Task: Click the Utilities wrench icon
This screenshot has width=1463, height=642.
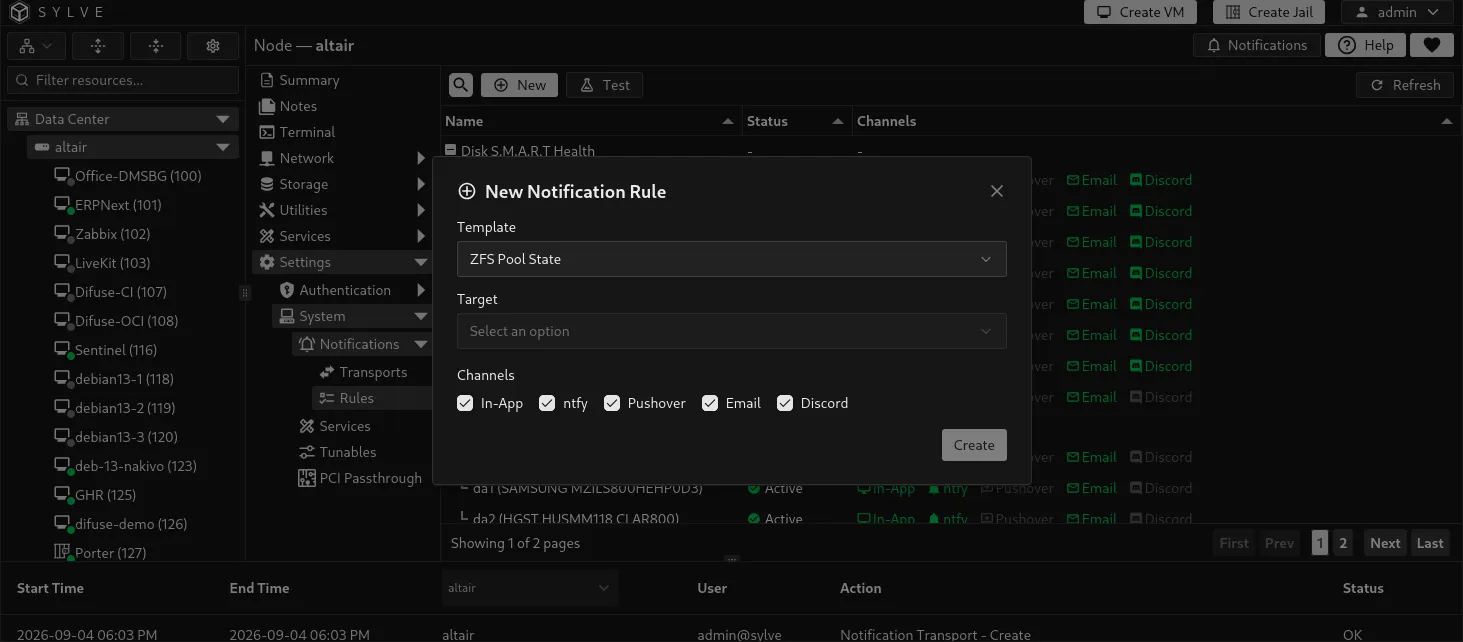Action: click(267, 210)
